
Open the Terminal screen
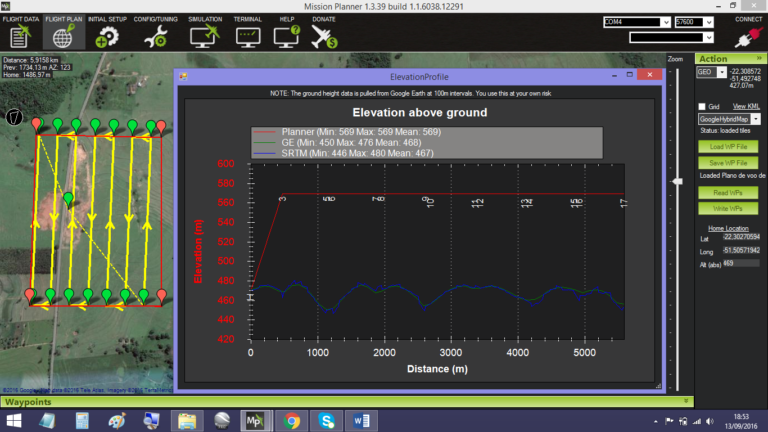pos(248,32)
